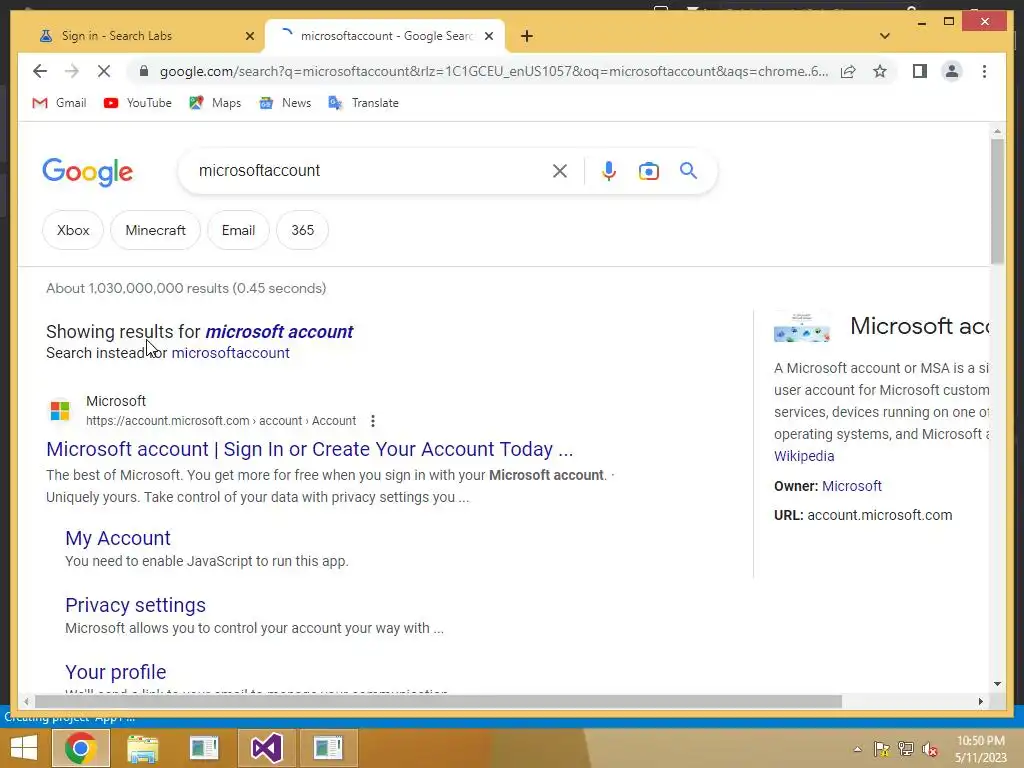The image size is (1024, 768).
Task: Click inside the Google search box
Action: [369, 171]
